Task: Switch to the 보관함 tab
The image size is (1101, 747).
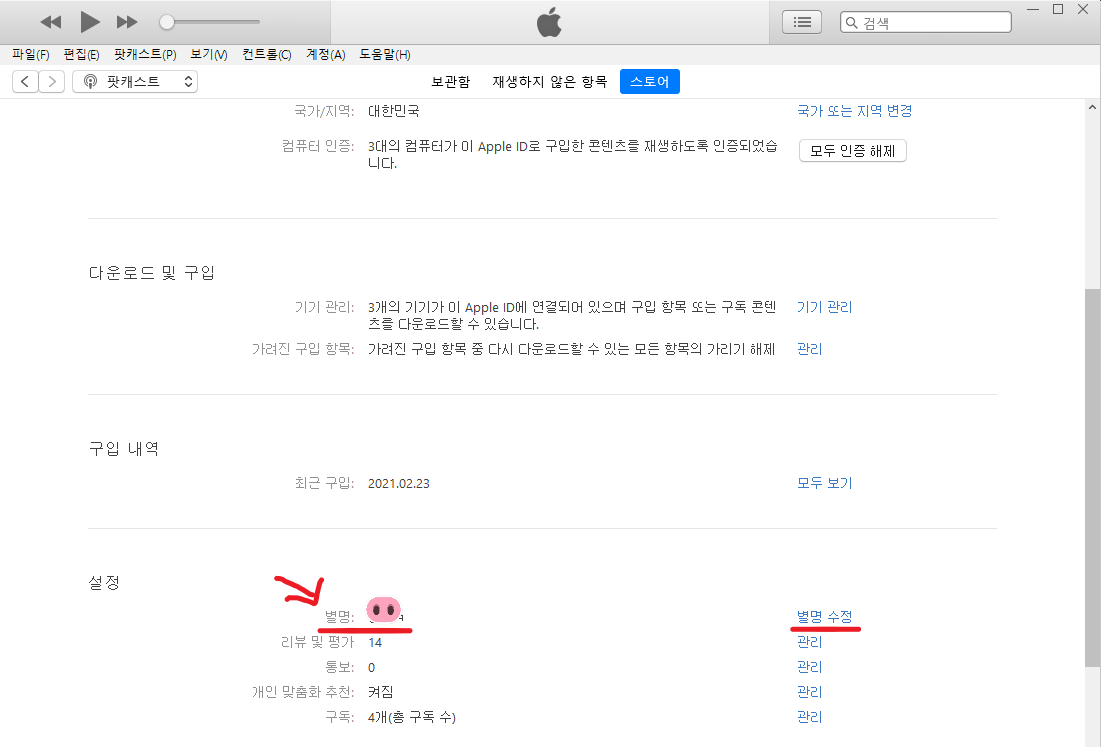Action: (x=450, y=81)
